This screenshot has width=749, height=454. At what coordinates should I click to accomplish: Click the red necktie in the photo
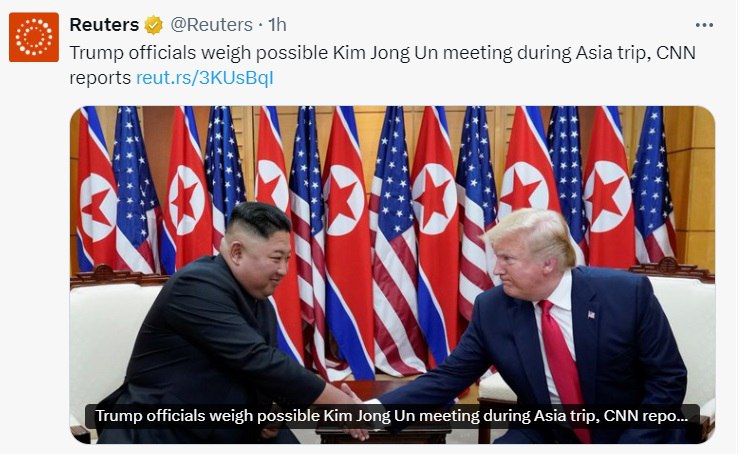click(x=563, y=361)
